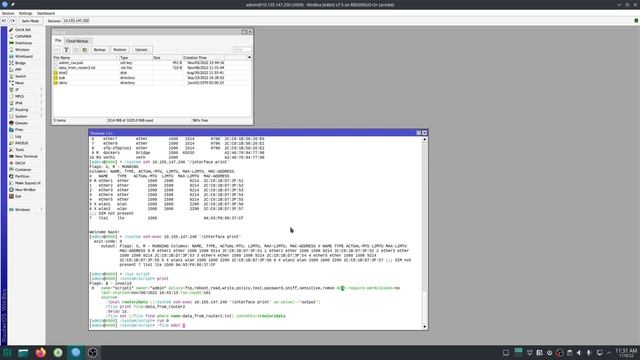Sort files by Creation Time column
Image resolution: width=640 pixels, height=360 pixels.
(x=203, y=58)
